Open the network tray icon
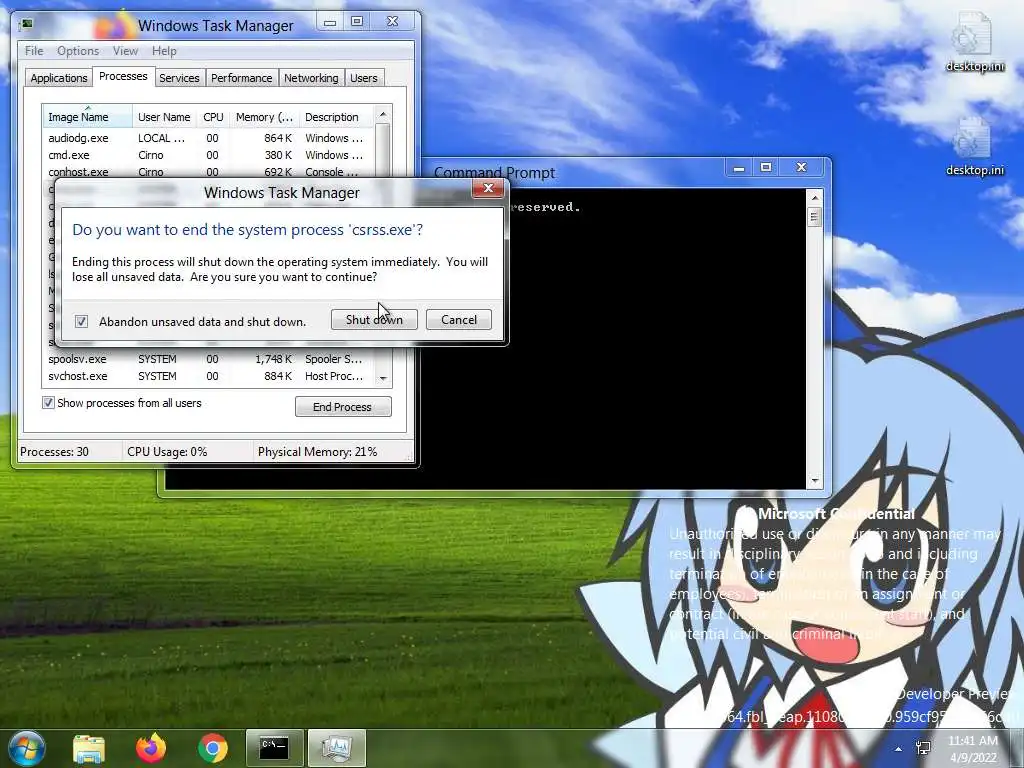This screenshot has height=768, width=1024. click(923, 748)
